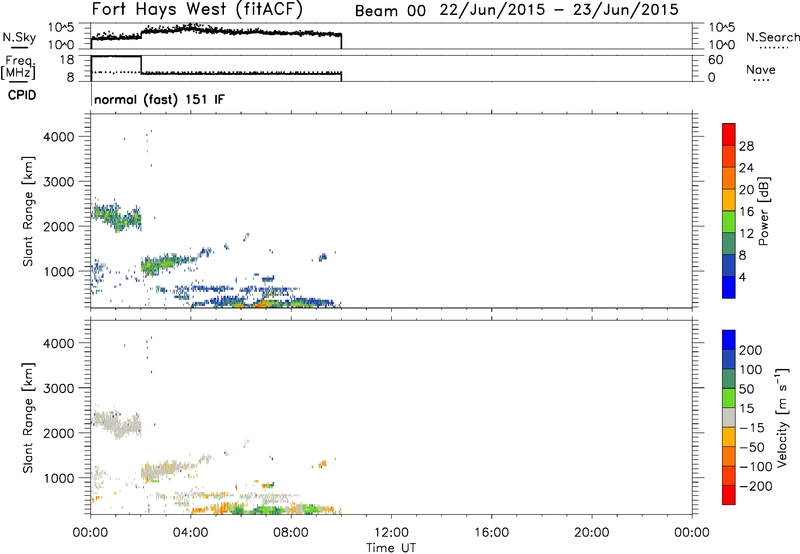Select the 'Freq. [MHz]' axis label

click(x=19, y=68)
